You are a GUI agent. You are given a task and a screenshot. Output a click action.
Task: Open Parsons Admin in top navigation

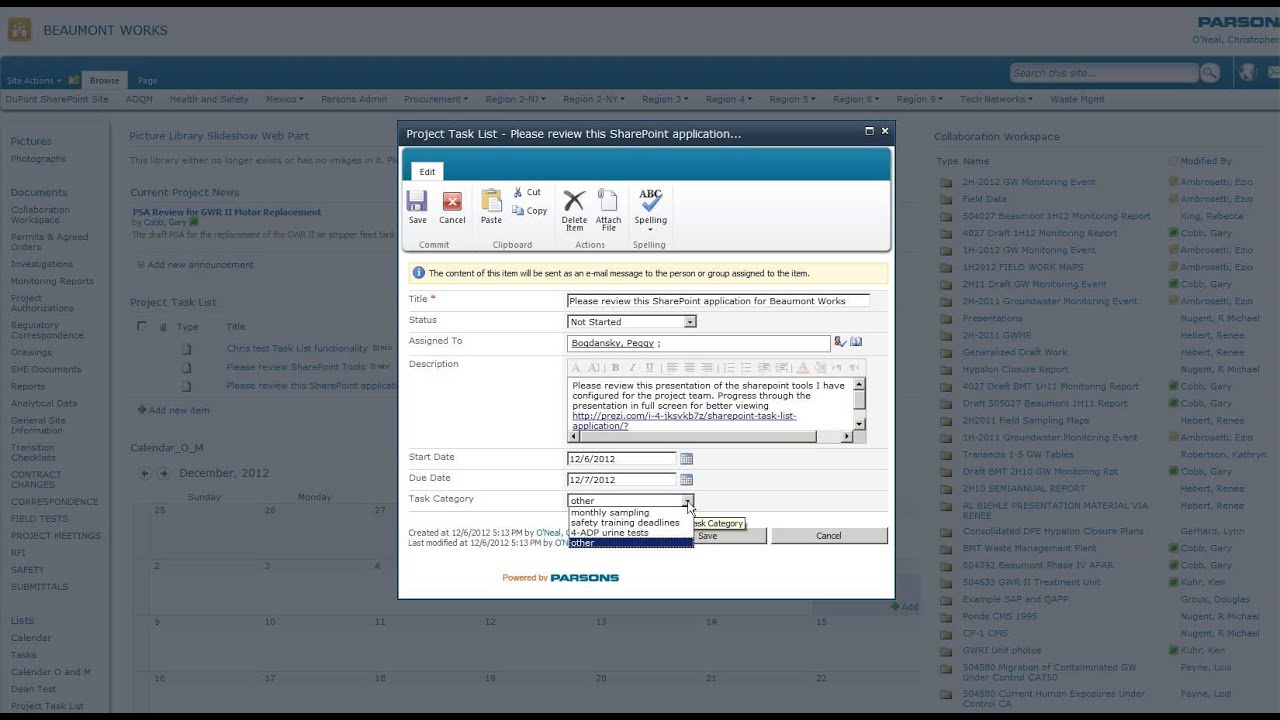pyautogui.click(x=353, y=99)
